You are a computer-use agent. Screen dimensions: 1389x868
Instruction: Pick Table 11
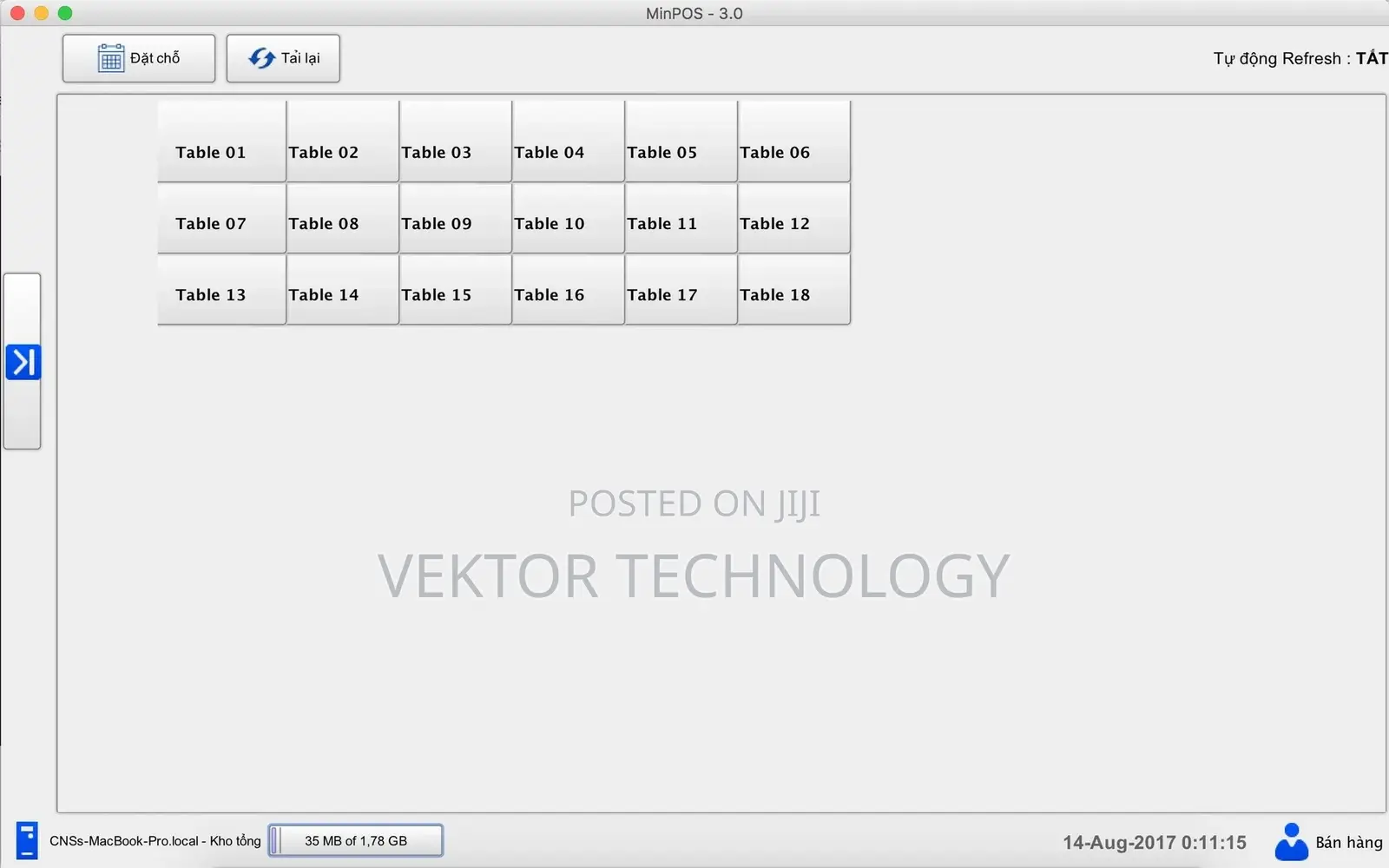point(681,218)
